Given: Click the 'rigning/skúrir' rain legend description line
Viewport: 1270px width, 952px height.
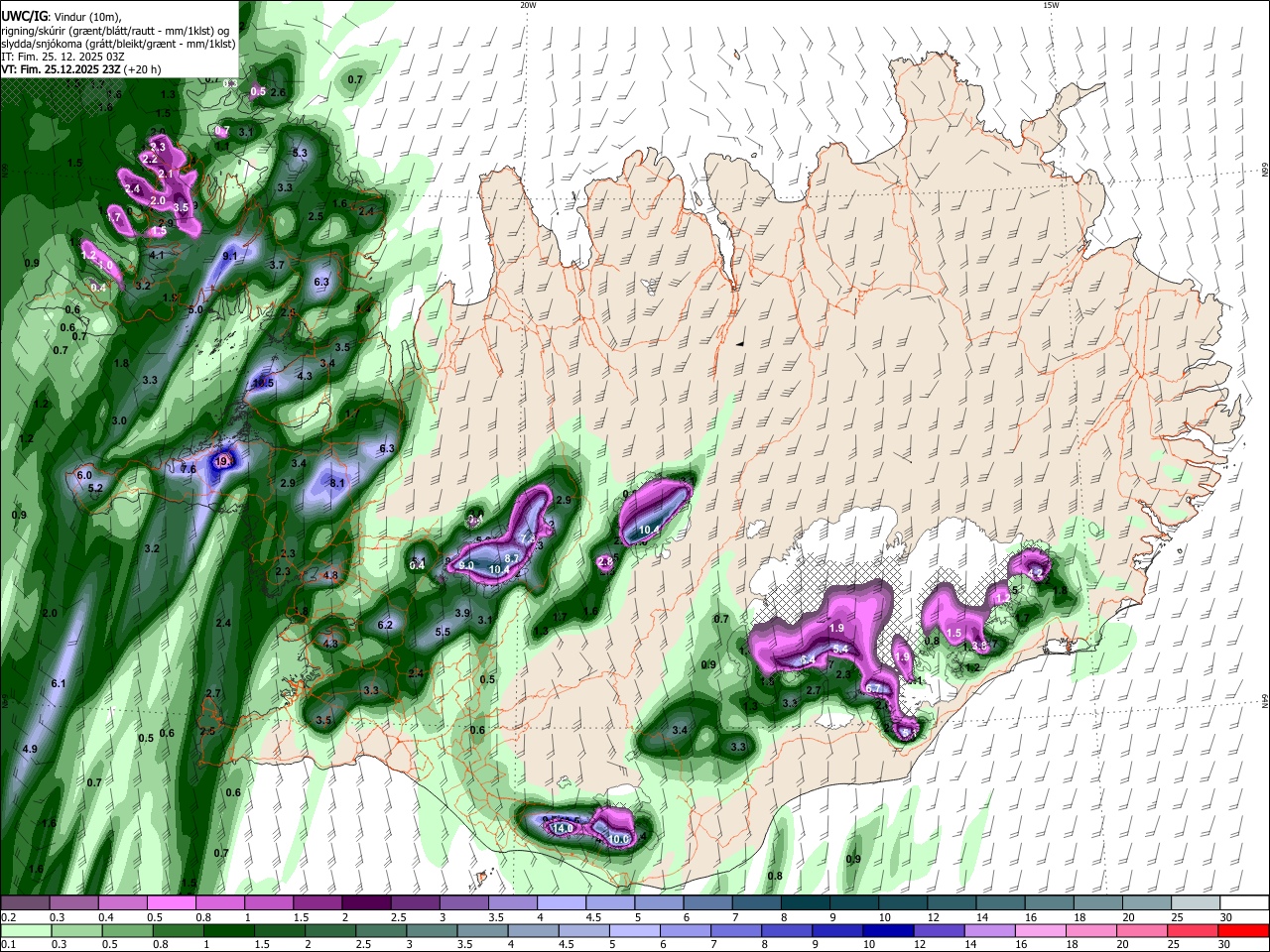Looking at the screenshot, I should coord(115,30).
